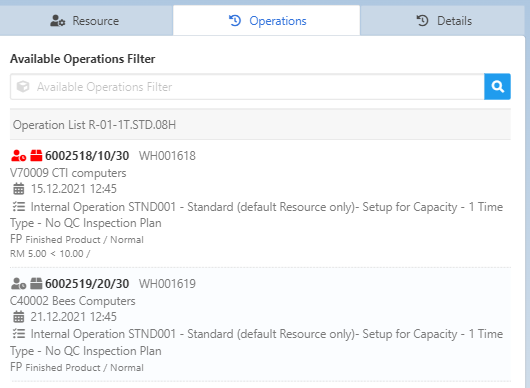Focus the Available Operations Filter input

(247, 87)
